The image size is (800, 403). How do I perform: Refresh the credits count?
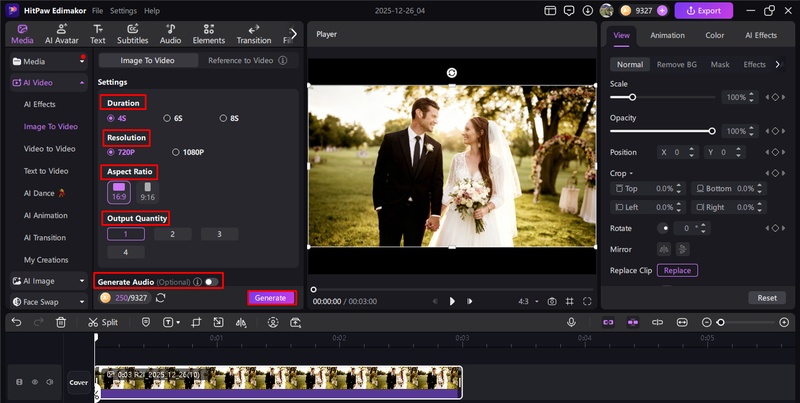(161, 298)
